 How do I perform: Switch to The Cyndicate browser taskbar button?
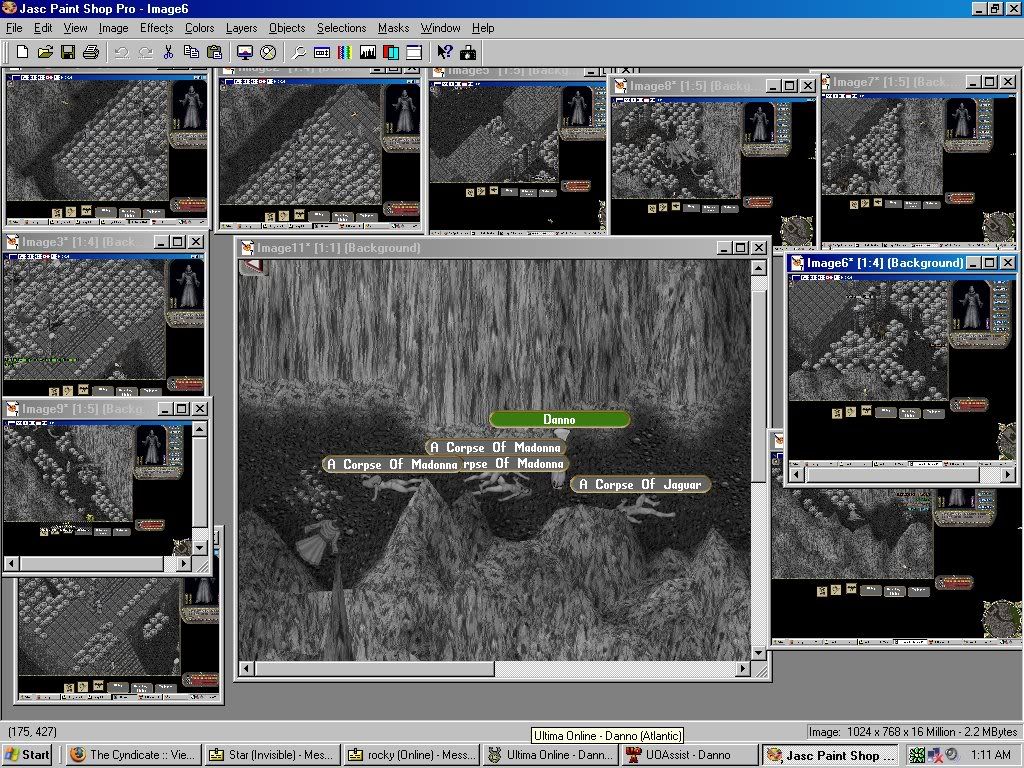[133, 755]
